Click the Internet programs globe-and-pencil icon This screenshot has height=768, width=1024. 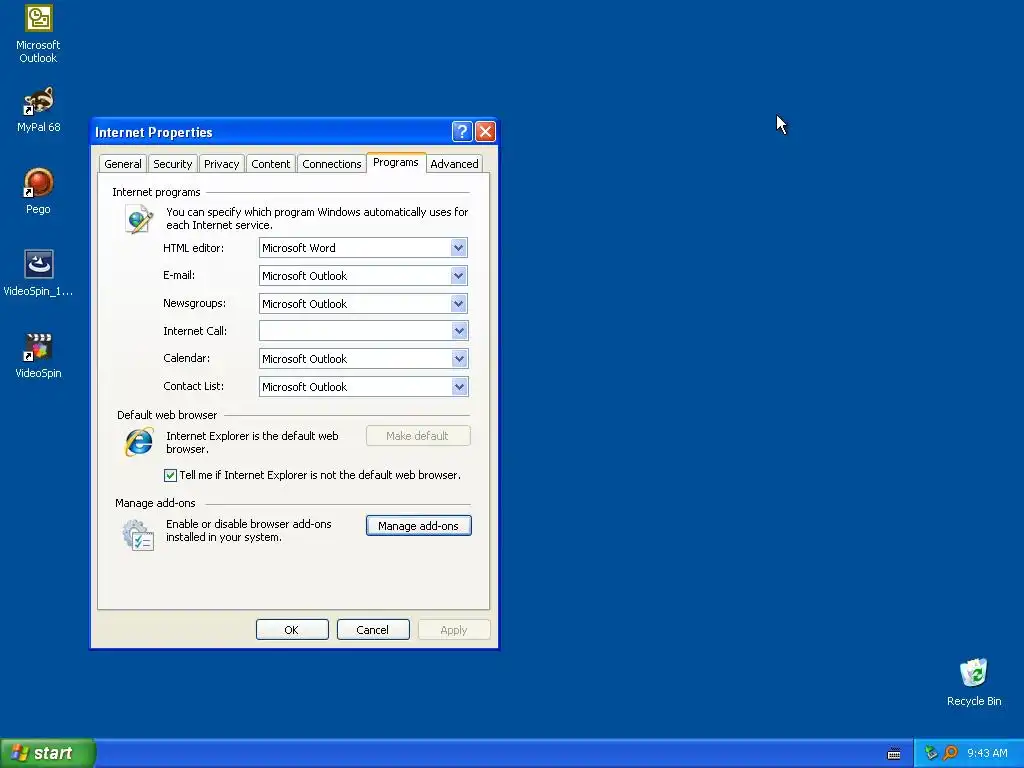(x=139, y=219)
